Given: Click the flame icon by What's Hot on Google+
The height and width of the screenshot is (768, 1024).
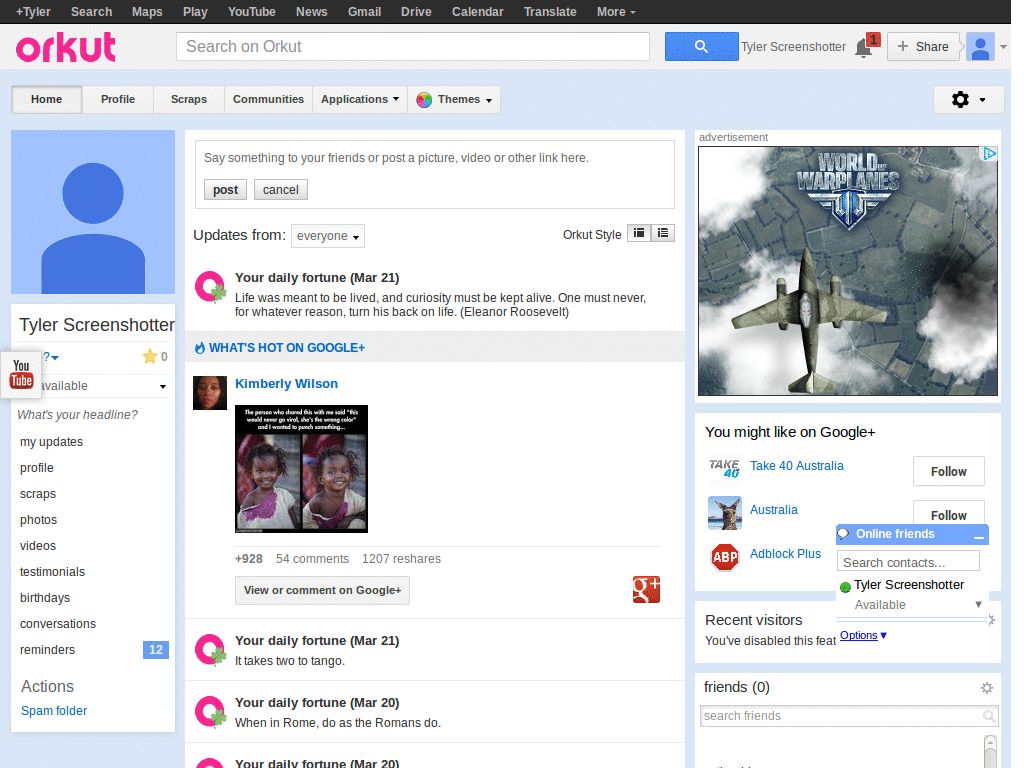Looking at the screenshot, I should click(200, 348).
